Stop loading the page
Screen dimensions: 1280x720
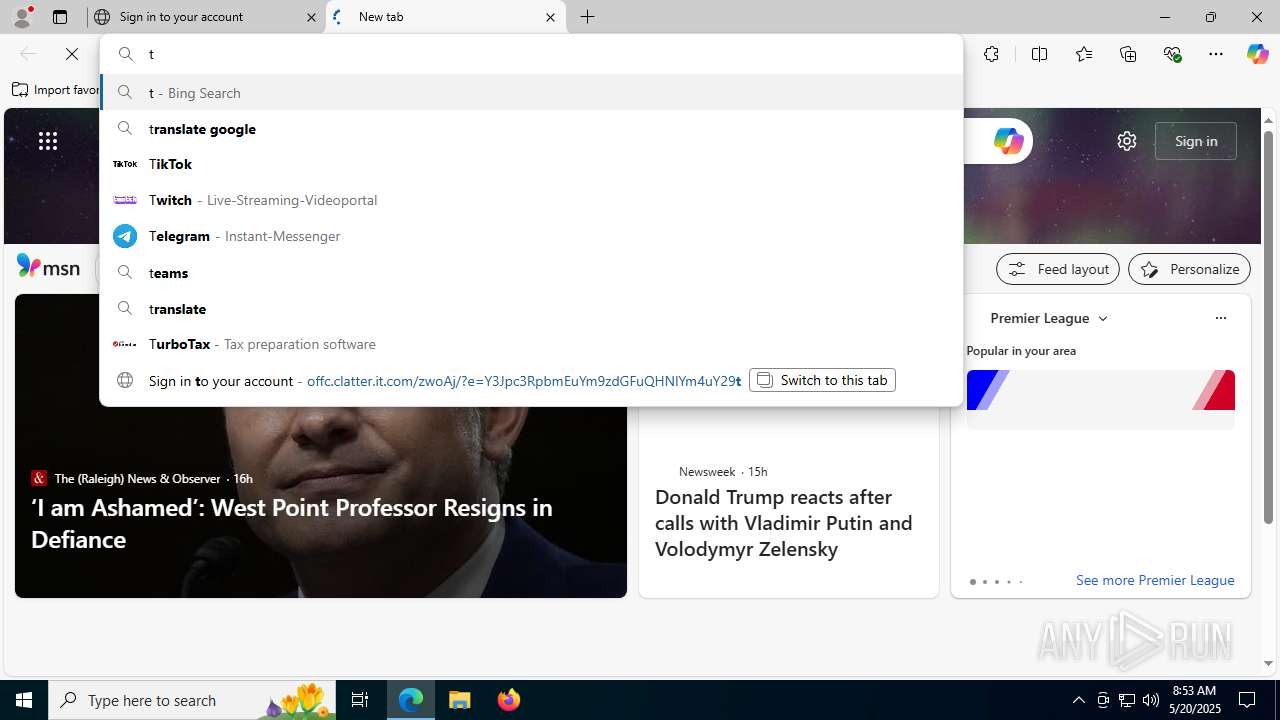point(72,54)
